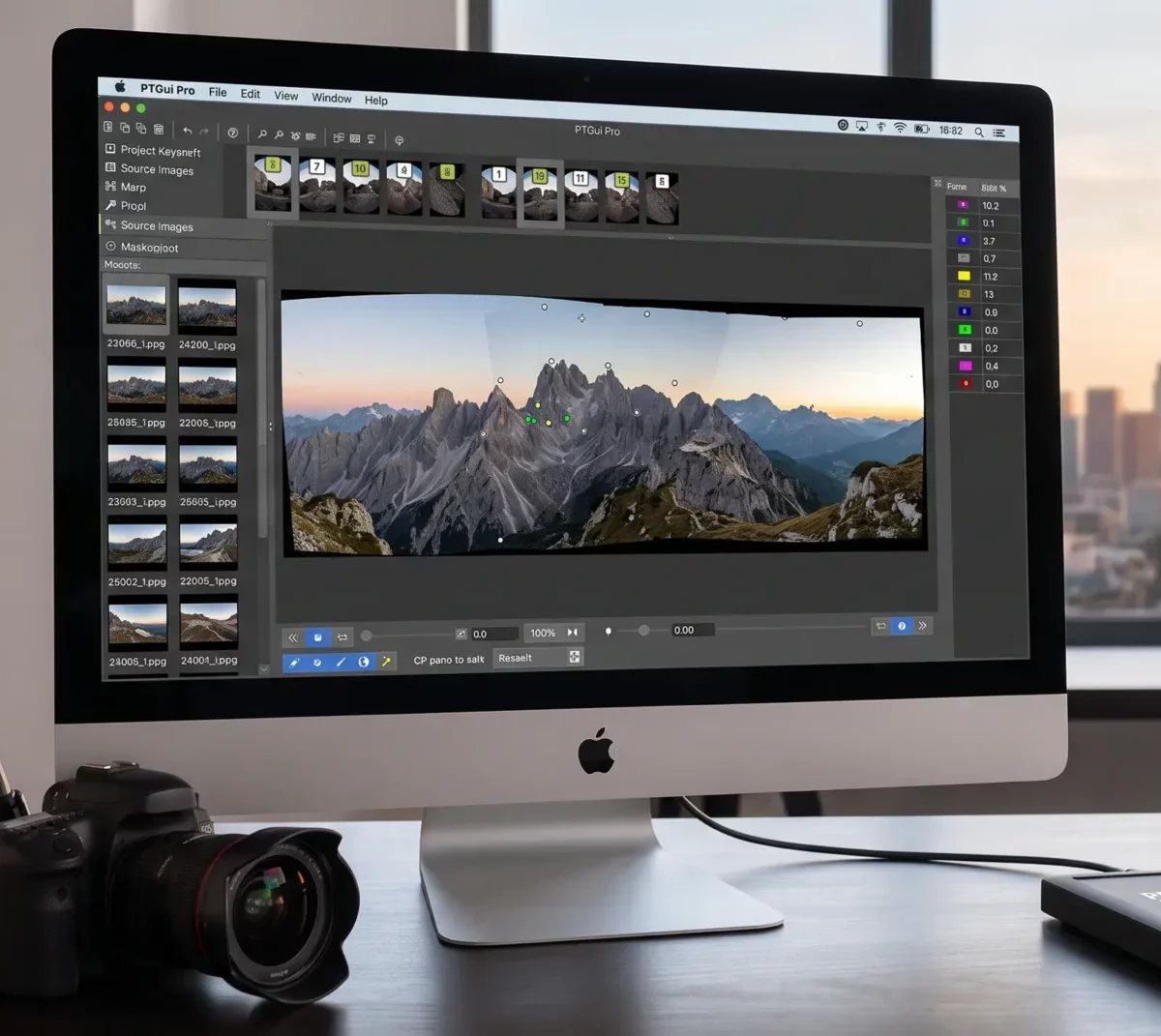Click the blue help icon at bottom right
The image size is (1161, 1036).
click(902, 626)
